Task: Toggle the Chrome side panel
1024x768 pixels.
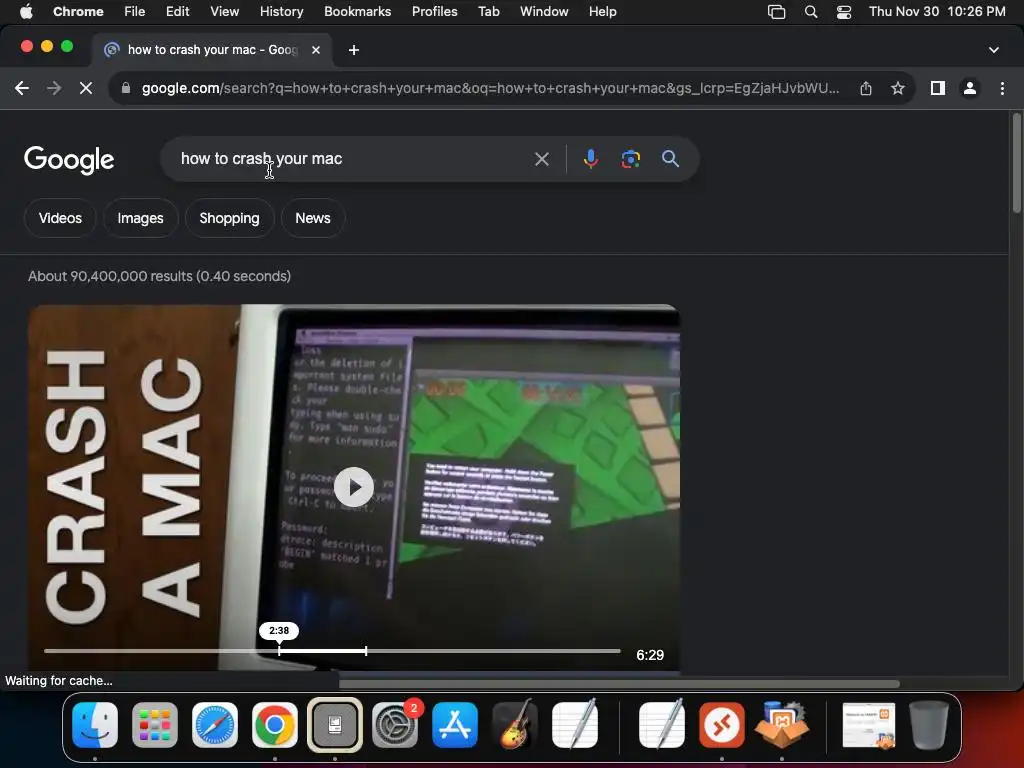Action: pos(938,88)
